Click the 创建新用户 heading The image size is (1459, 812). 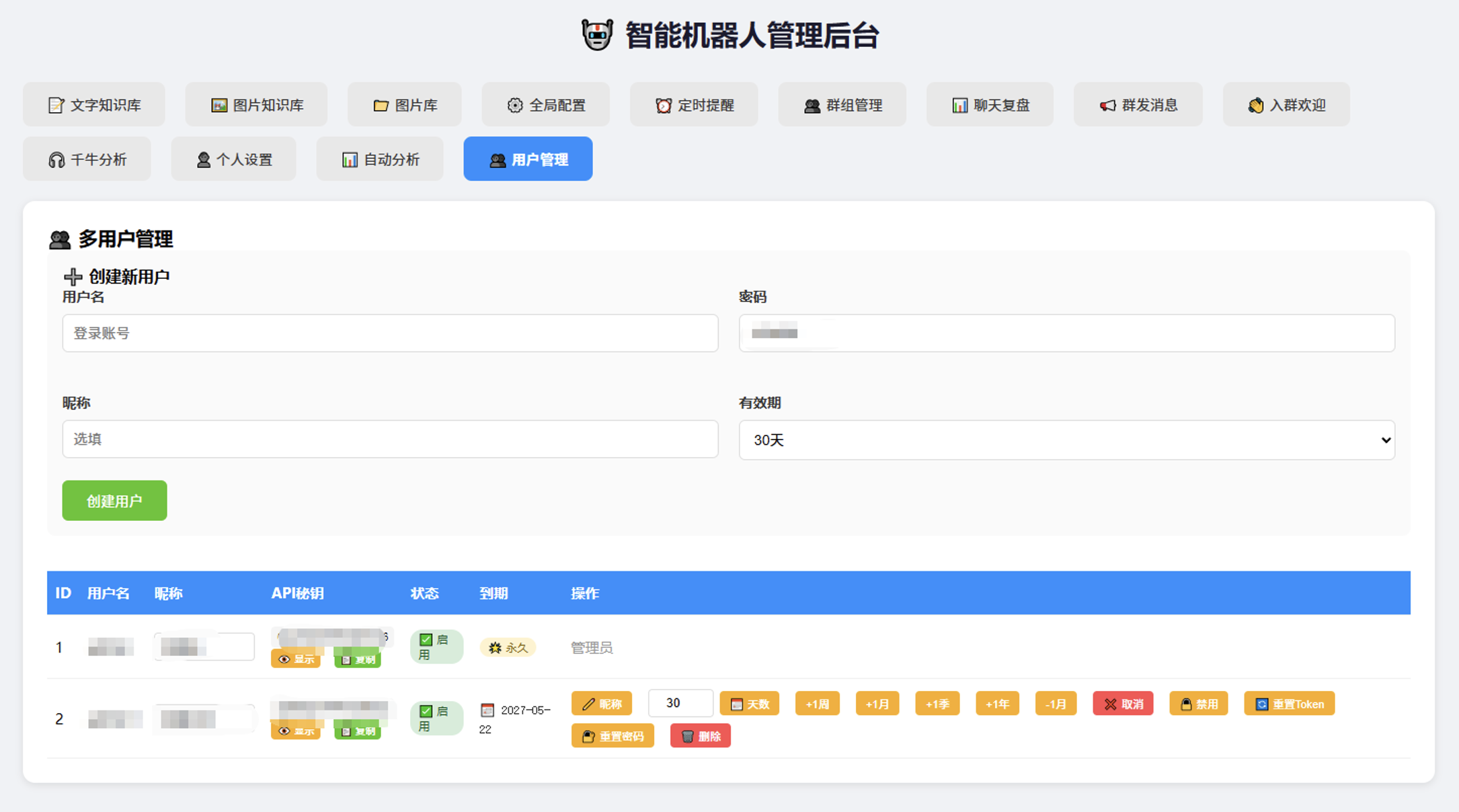(116, 277)
